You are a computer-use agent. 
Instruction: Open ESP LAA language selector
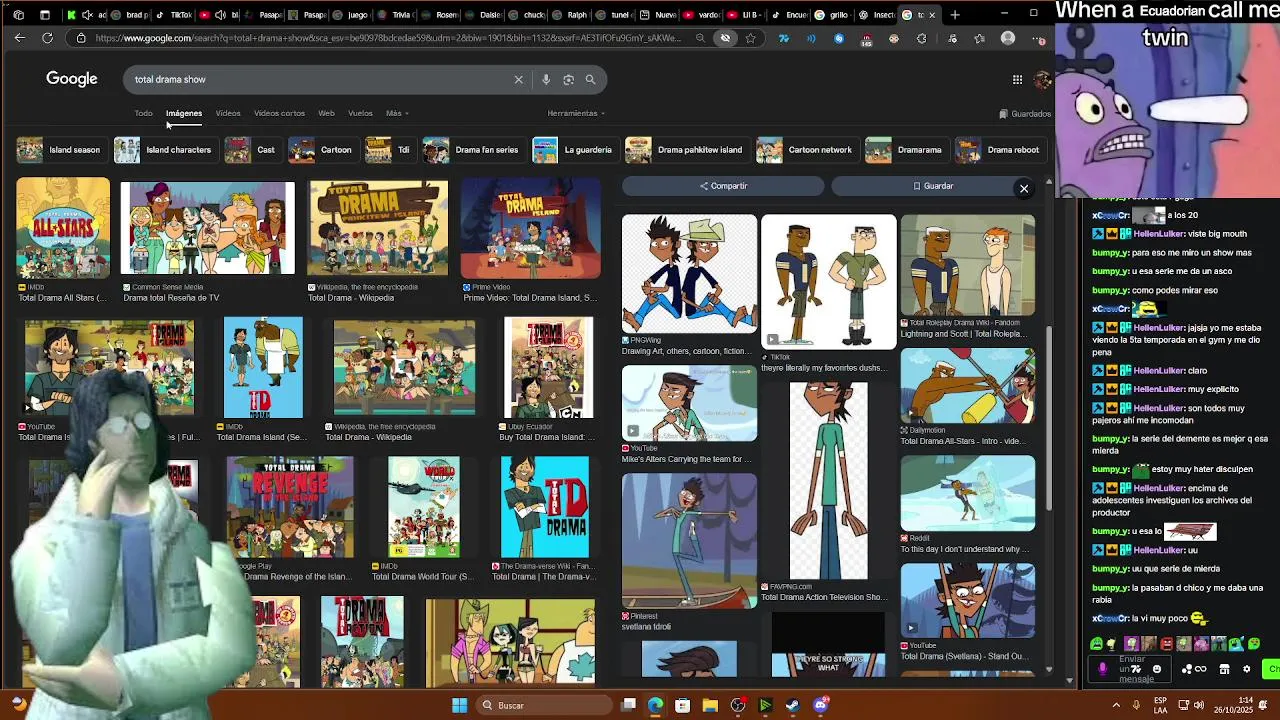pyautogui.click(x=1160, y=705)
